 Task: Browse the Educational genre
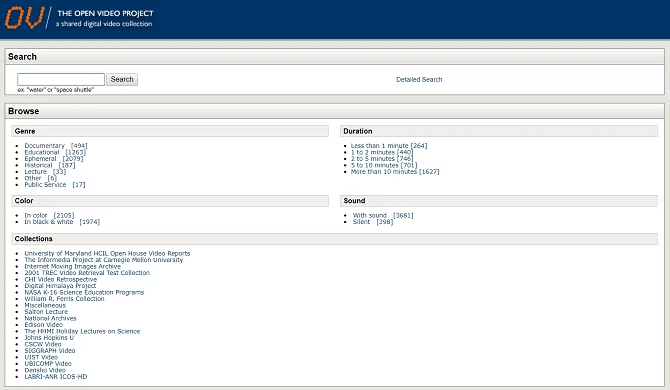pyautogui.click(x=42, y=152)
